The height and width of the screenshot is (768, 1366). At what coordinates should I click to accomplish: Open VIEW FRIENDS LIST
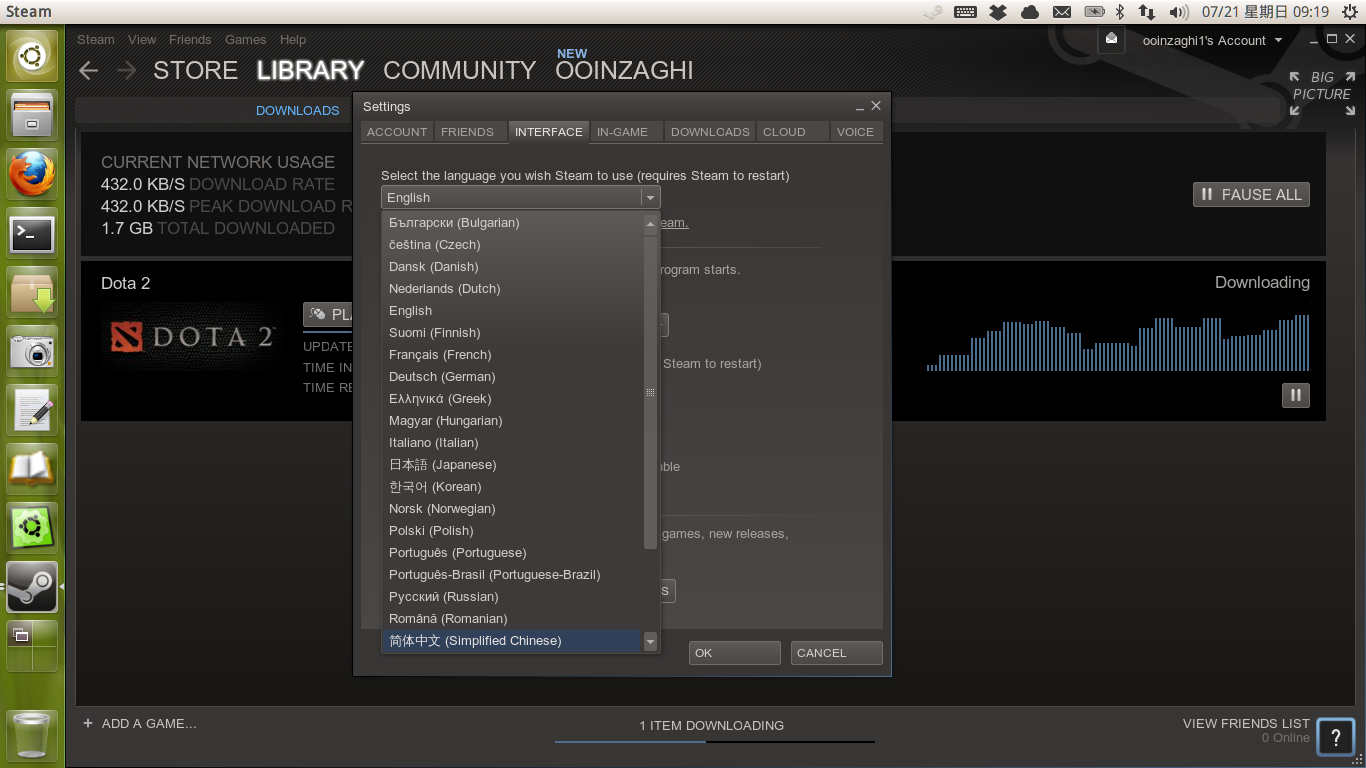pos(1246,723)
